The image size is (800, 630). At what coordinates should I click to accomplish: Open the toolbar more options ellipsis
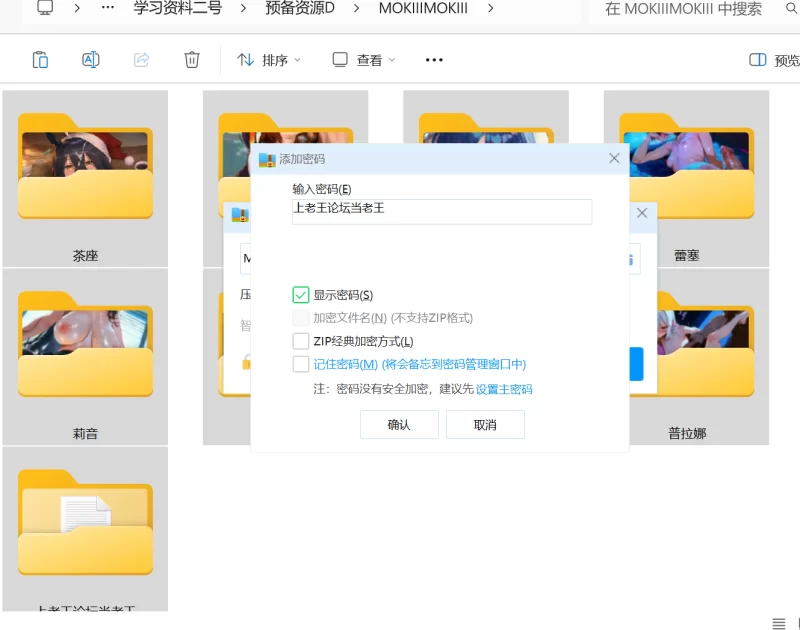(x=434, y=60)
